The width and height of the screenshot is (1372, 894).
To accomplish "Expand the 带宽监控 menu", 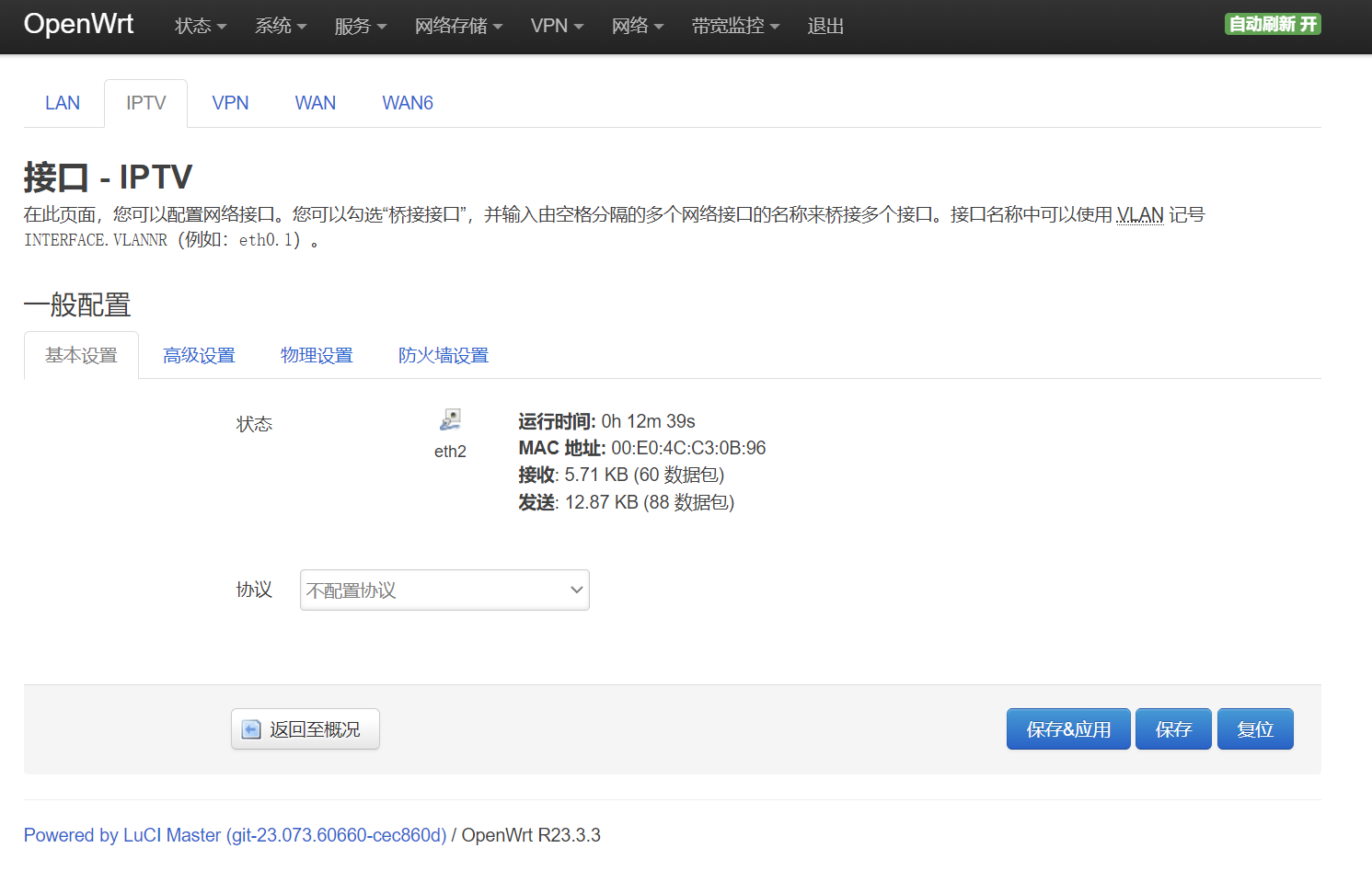I will (734, 26).
